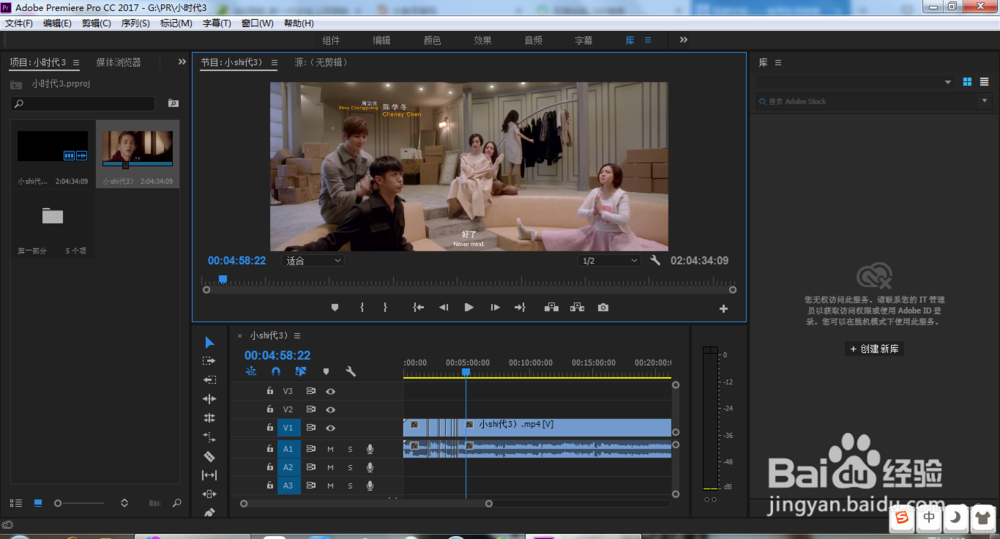Open Adobe Stock search options dropdown

coord(985,101)
